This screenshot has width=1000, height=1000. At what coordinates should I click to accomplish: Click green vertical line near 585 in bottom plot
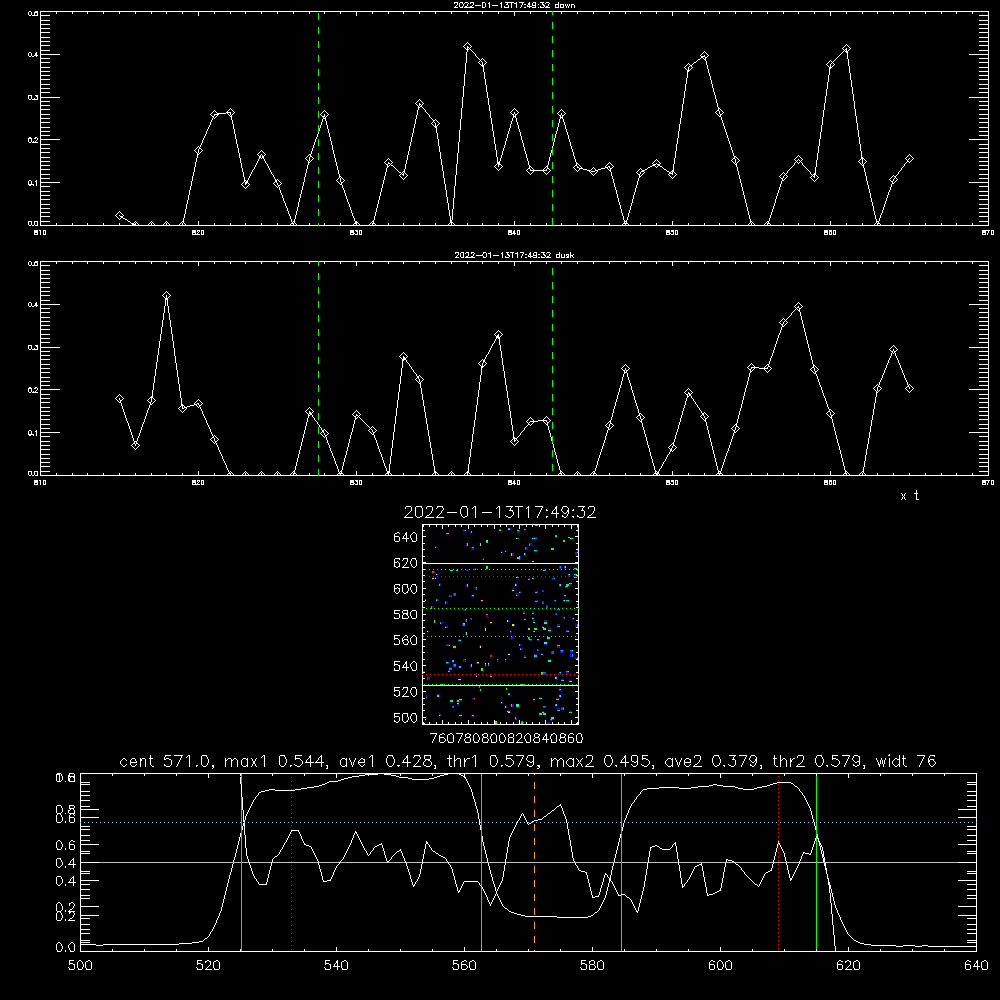[621, 861]
